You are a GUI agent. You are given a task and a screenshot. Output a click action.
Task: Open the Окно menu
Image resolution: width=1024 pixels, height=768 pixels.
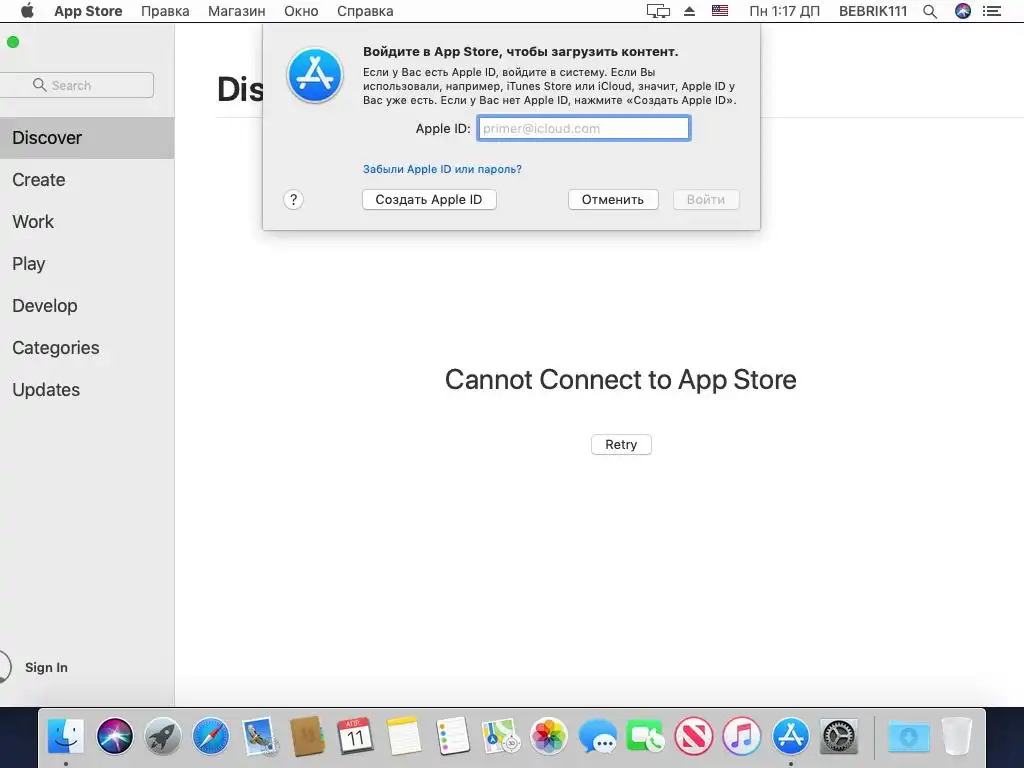pyautogui.click(x=301, y=11)
